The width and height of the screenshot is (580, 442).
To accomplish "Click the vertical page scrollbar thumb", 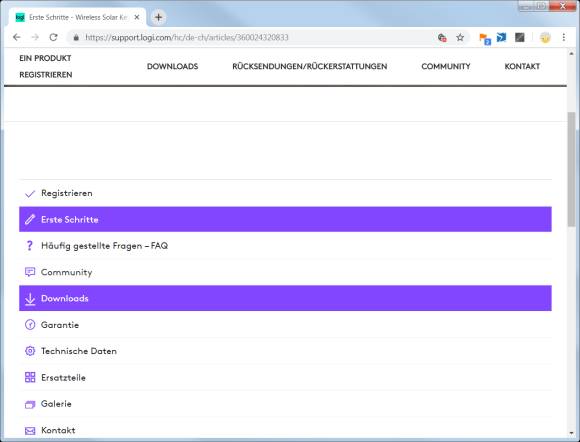I will 571,169.
